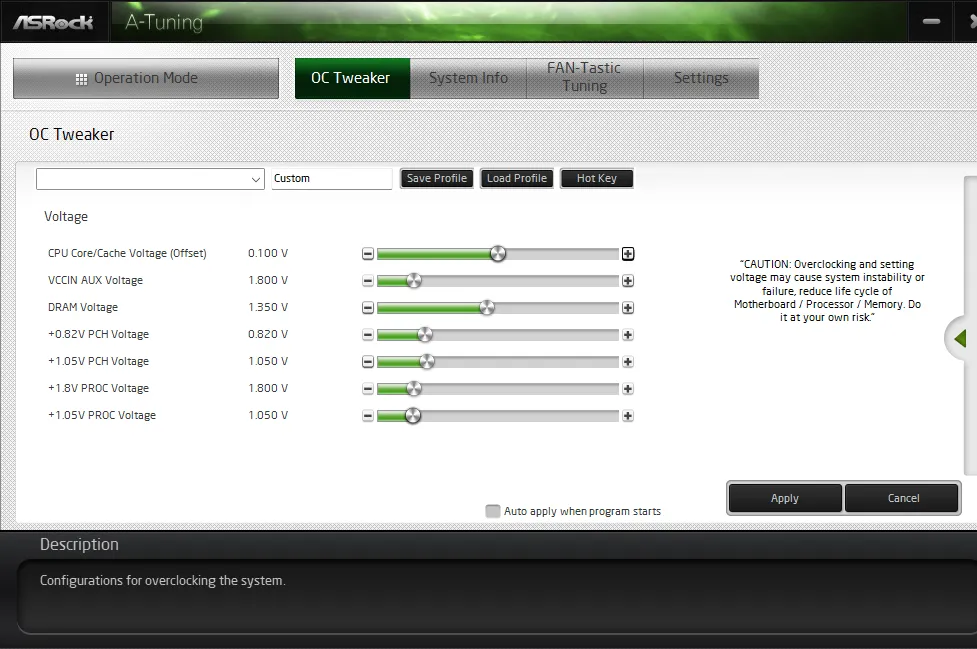Increase CPU Core/Cache Voltage with plus icon

tap(627, 253)
